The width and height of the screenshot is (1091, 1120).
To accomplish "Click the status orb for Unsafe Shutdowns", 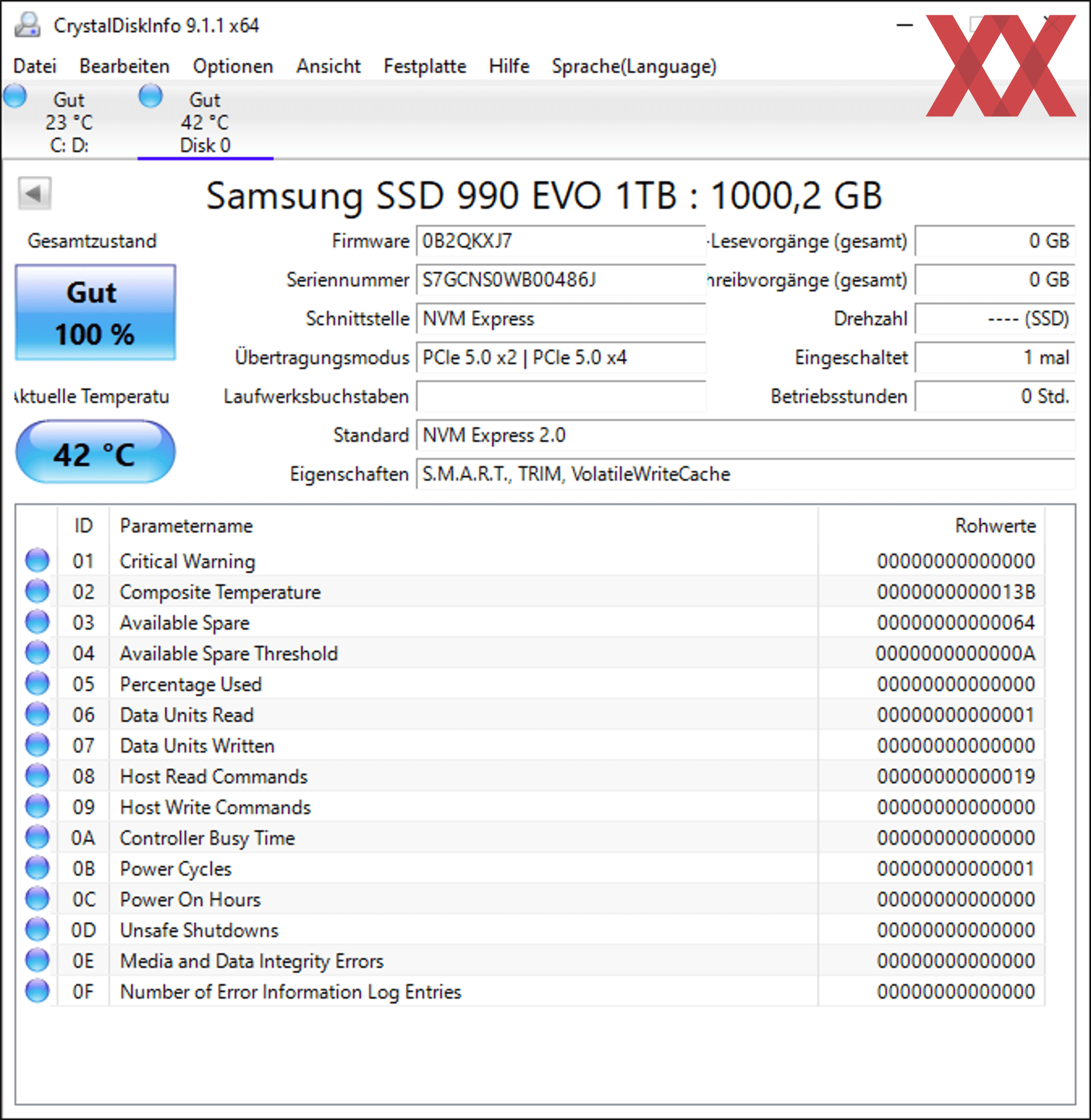I will point(38,930).
